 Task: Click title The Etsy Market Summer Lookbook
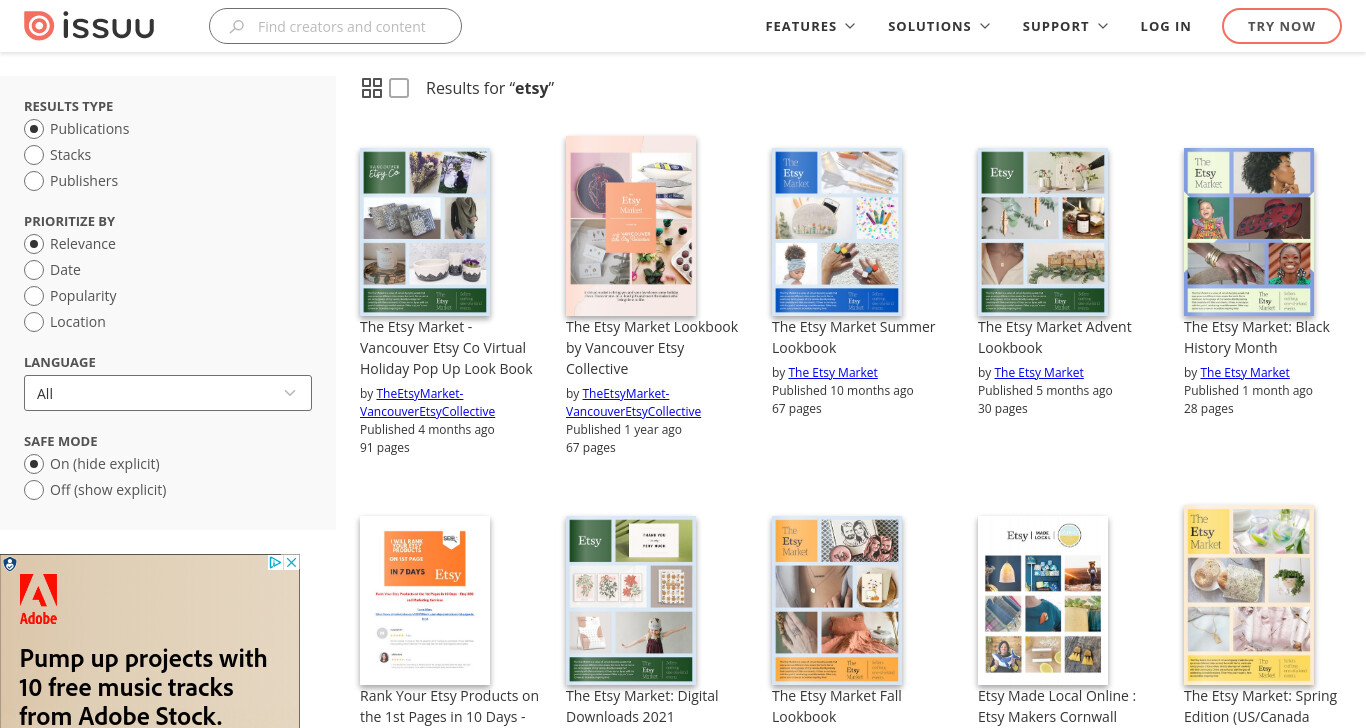(x=854, y=337)
